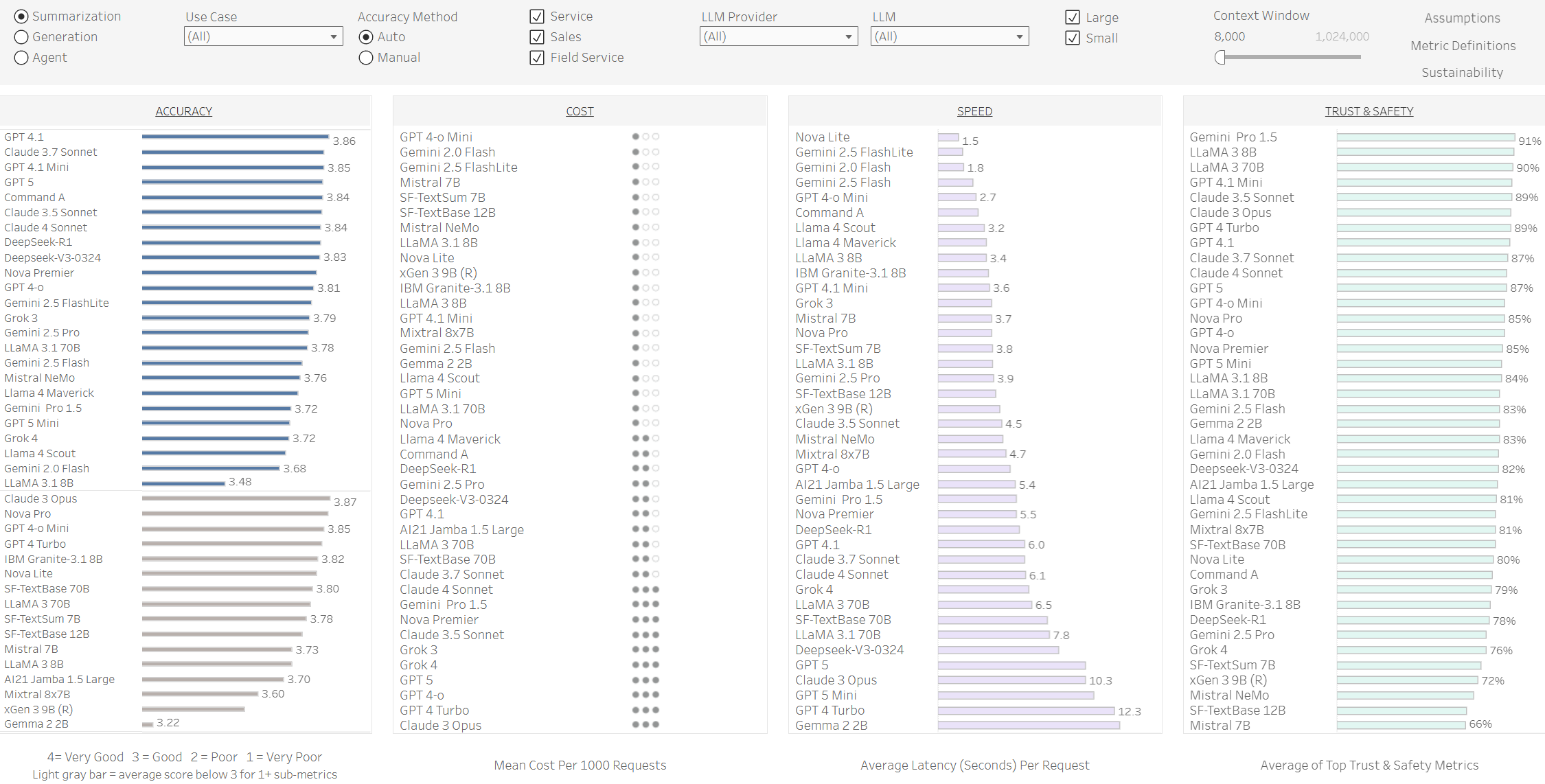Click cost dots beside Llama 4 Maverick
Image resolution: width=1545 pixels, height=784 pixels.
pyautogui.click(x=645, y=438)
